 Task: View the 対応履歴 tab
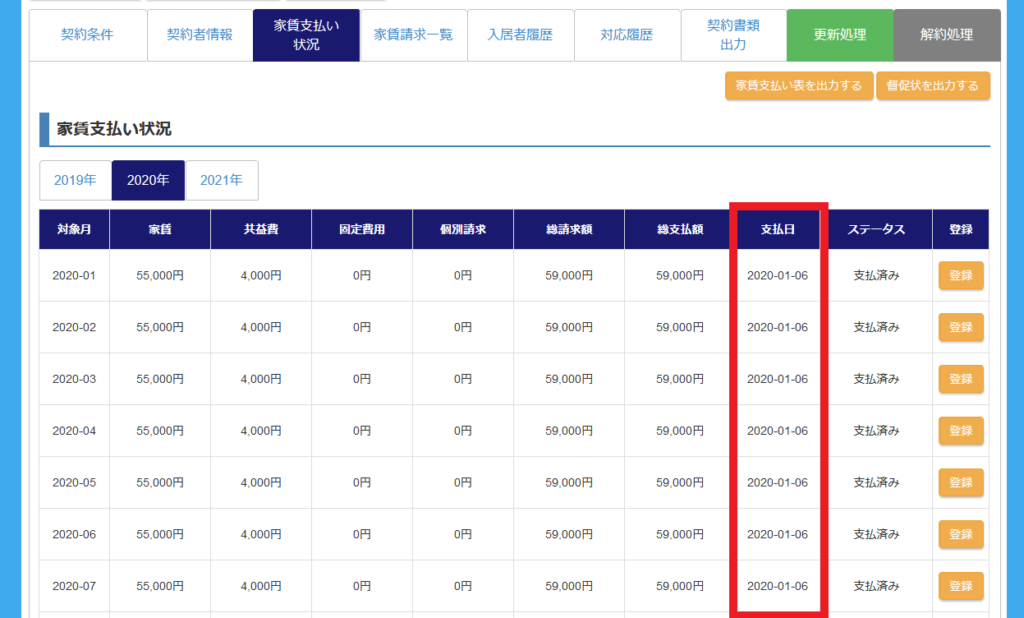point(627,35)
